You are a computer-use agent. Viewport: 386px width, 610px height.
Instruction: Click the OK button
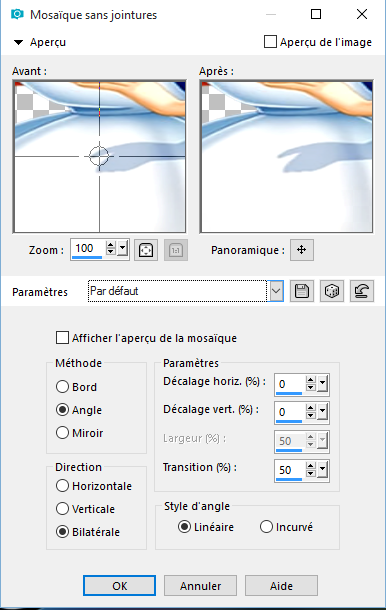coord(119,585)
